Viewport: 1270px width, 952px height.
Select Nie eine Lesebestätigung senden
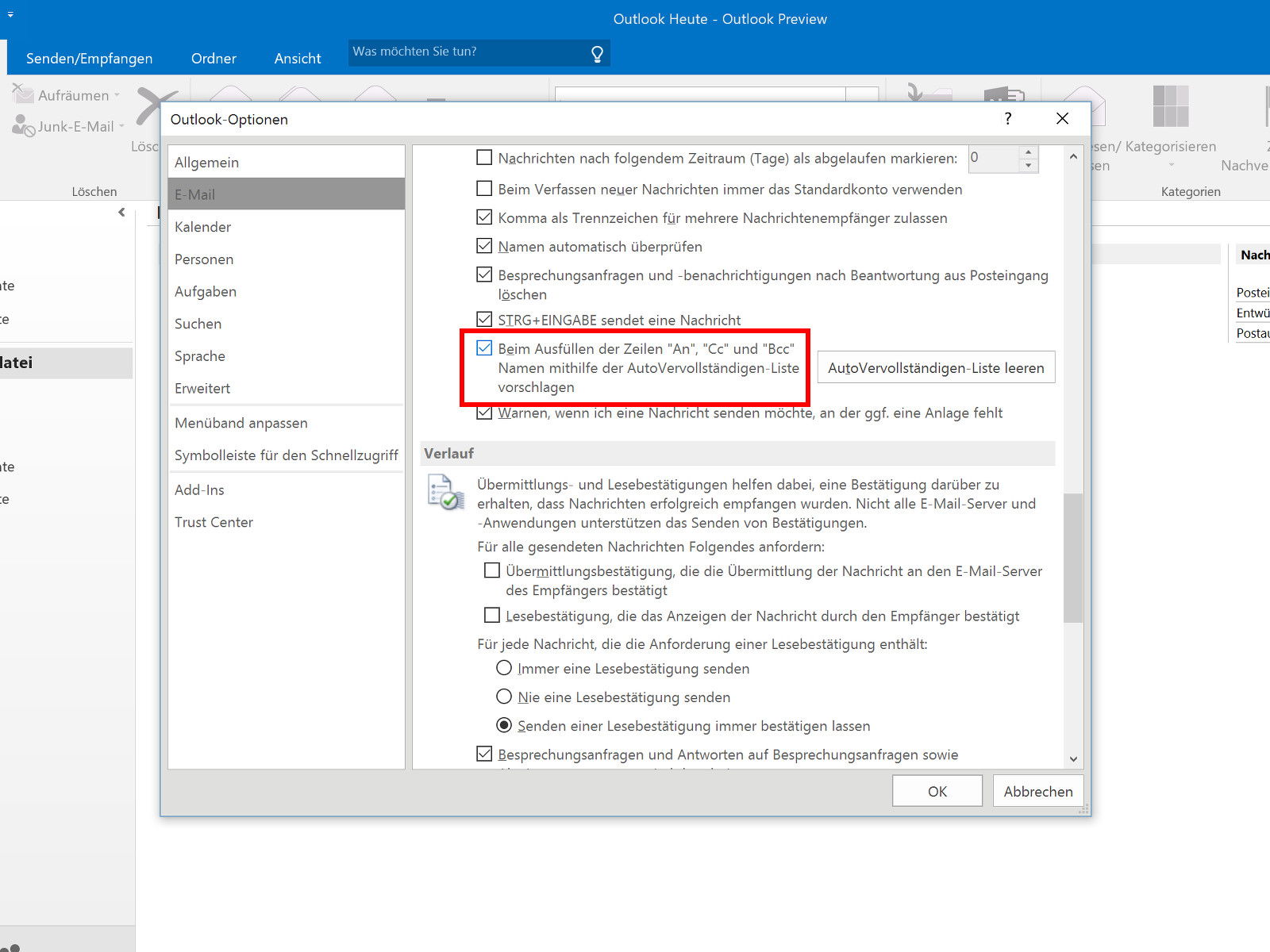click(x=504, y=697)
